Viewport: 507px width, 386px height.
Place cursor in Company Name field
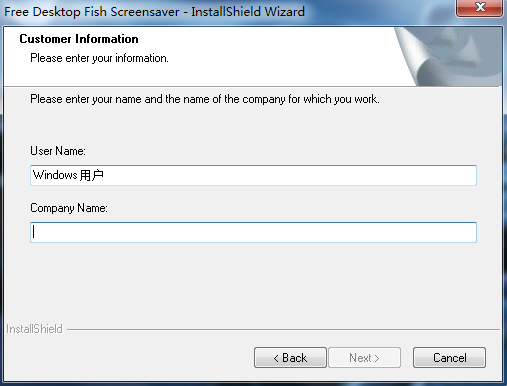coord(253,232)
